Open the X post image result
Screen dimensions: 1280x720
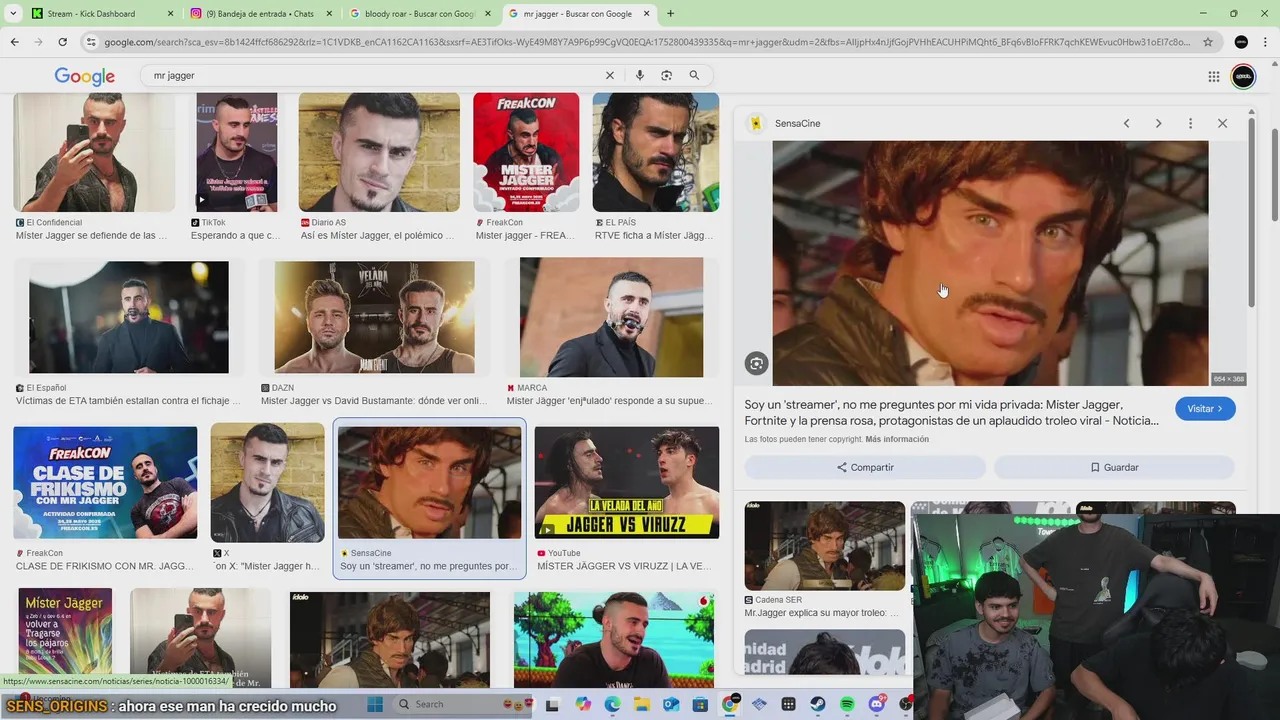point(267,483)
